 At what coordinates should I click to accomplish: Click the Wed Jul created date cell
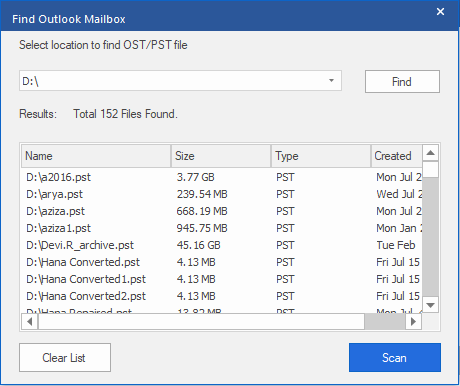399,194
